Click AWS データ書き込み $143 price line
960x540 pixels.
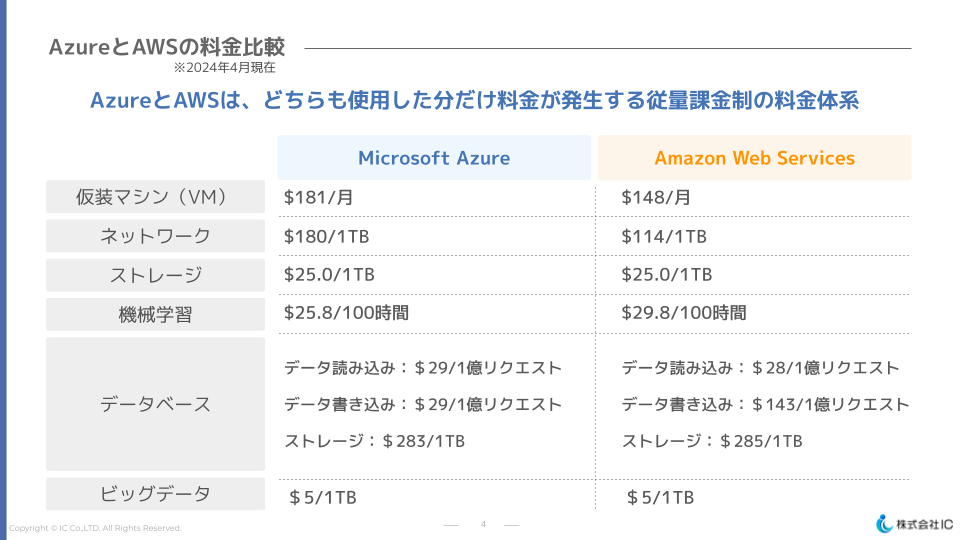click(765, 404)
